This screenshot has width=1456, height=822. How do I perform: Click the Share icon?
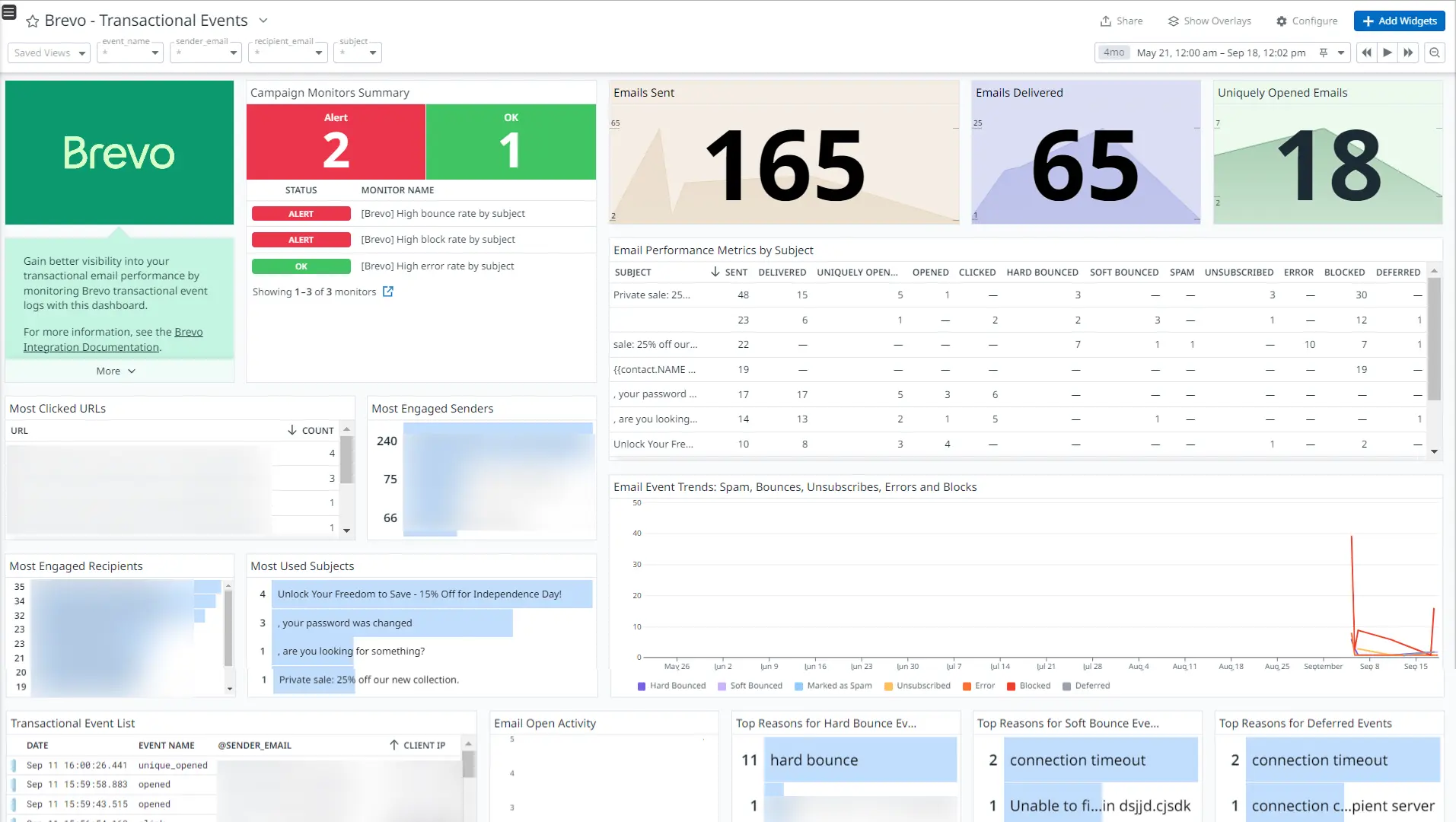coord(1105,21)
